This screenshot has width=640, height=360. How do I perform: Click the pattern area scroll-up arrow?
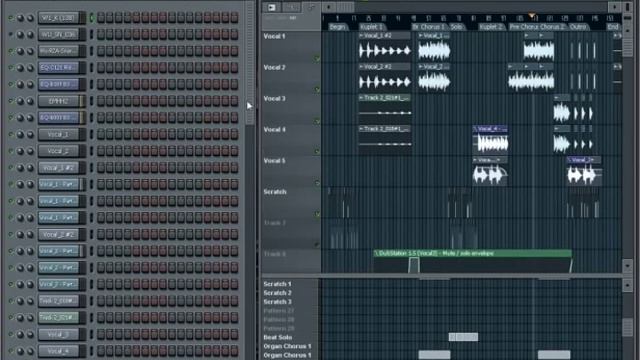(627, 284)
